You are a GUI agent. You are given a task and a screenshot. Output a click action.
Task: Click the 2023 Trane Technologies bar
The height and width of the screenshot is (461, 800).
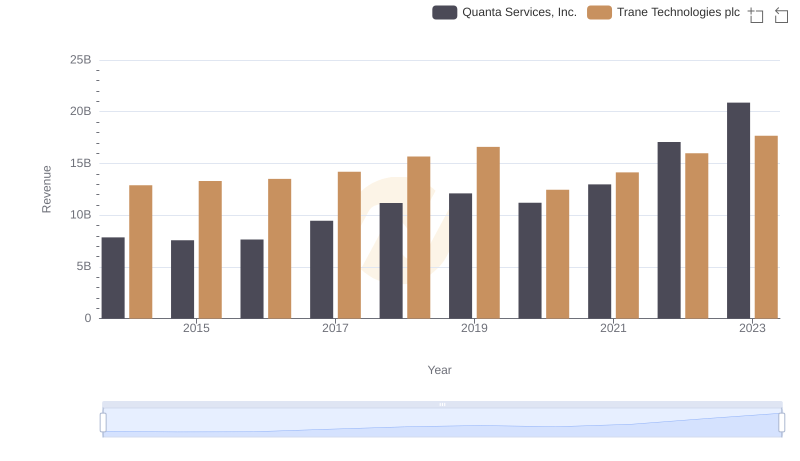[x=766, y=227]
